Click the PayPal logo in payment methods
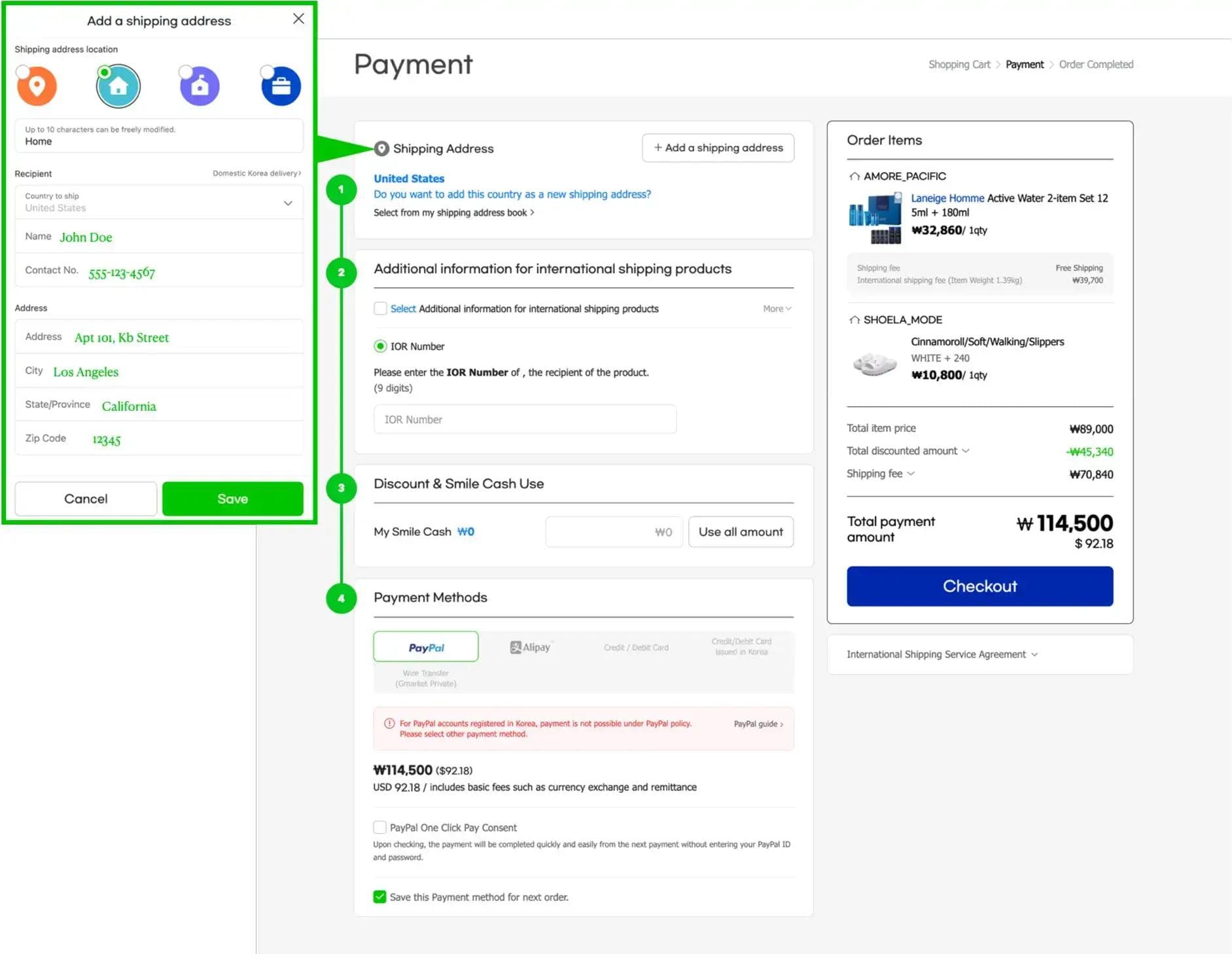 (425, 646)
